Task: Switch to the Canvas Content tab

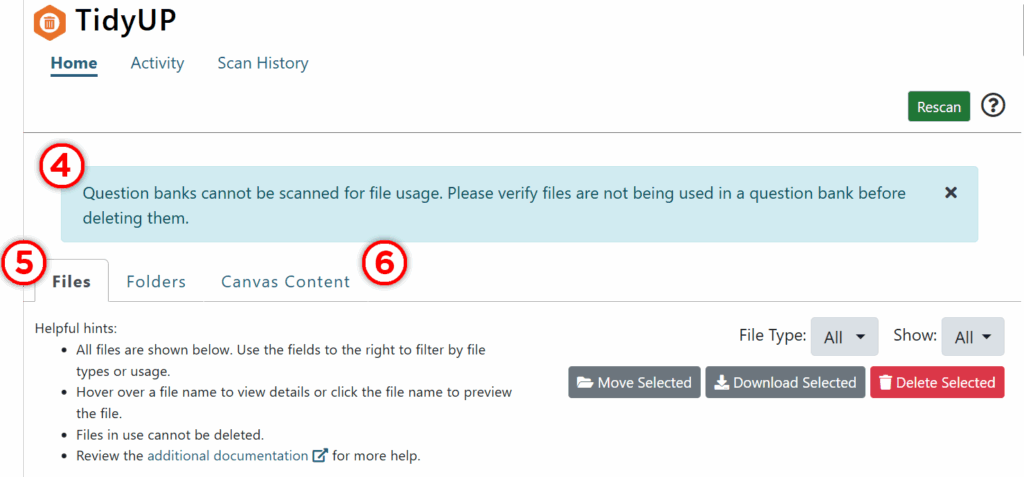Action: pos(285,282)
